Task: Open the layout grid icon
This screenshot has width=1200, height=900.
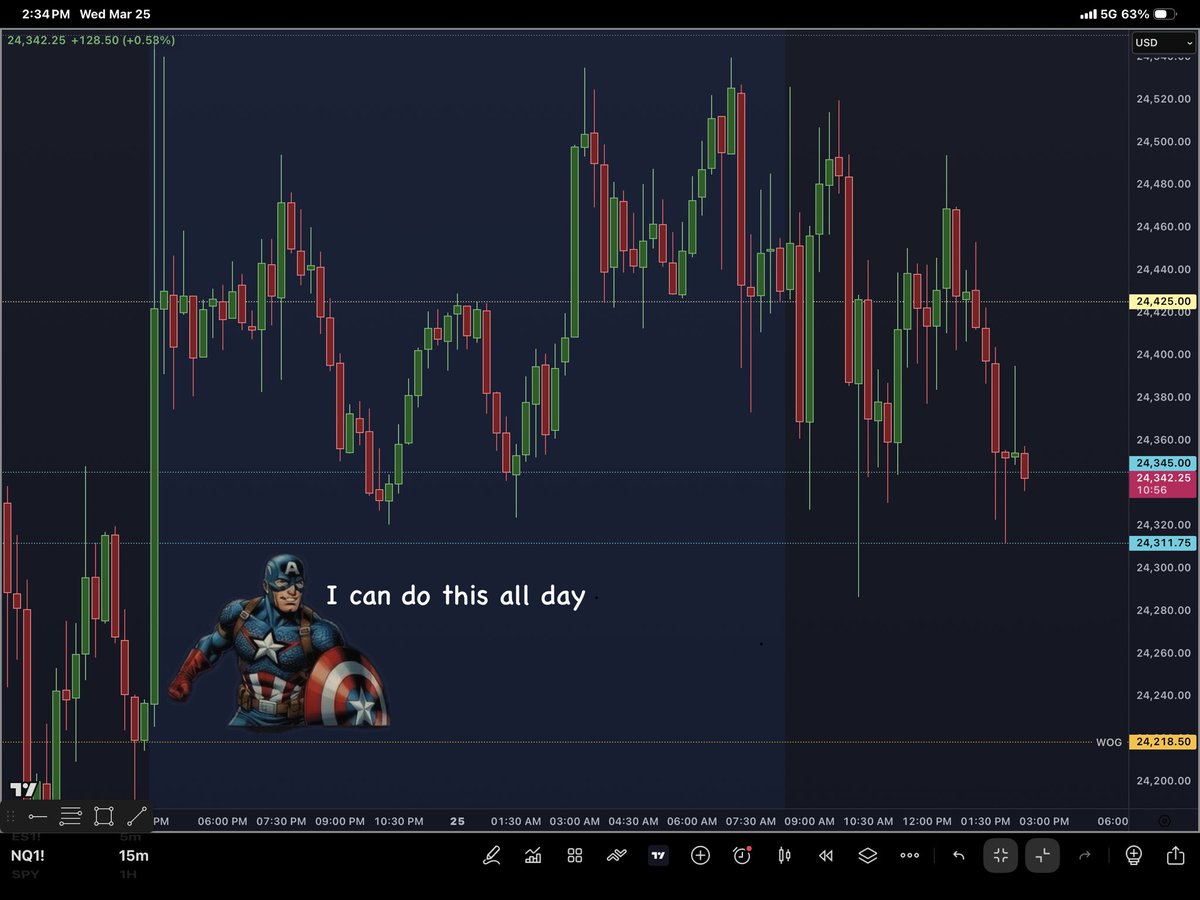Action: tap(575, 855)
